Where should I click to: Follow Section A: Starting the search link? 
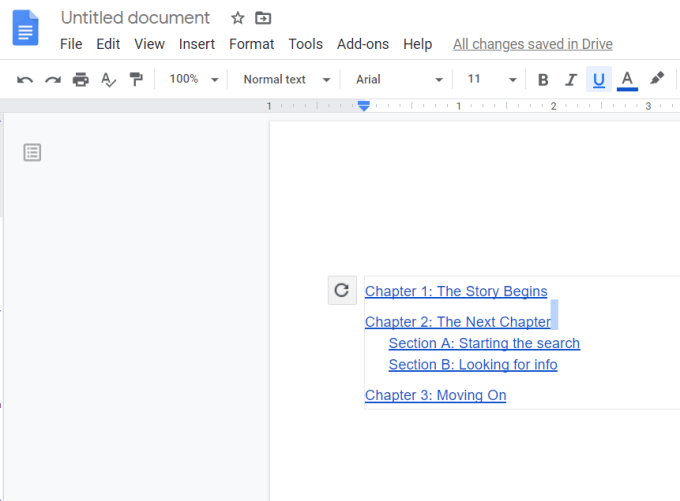tap(484, 343)
